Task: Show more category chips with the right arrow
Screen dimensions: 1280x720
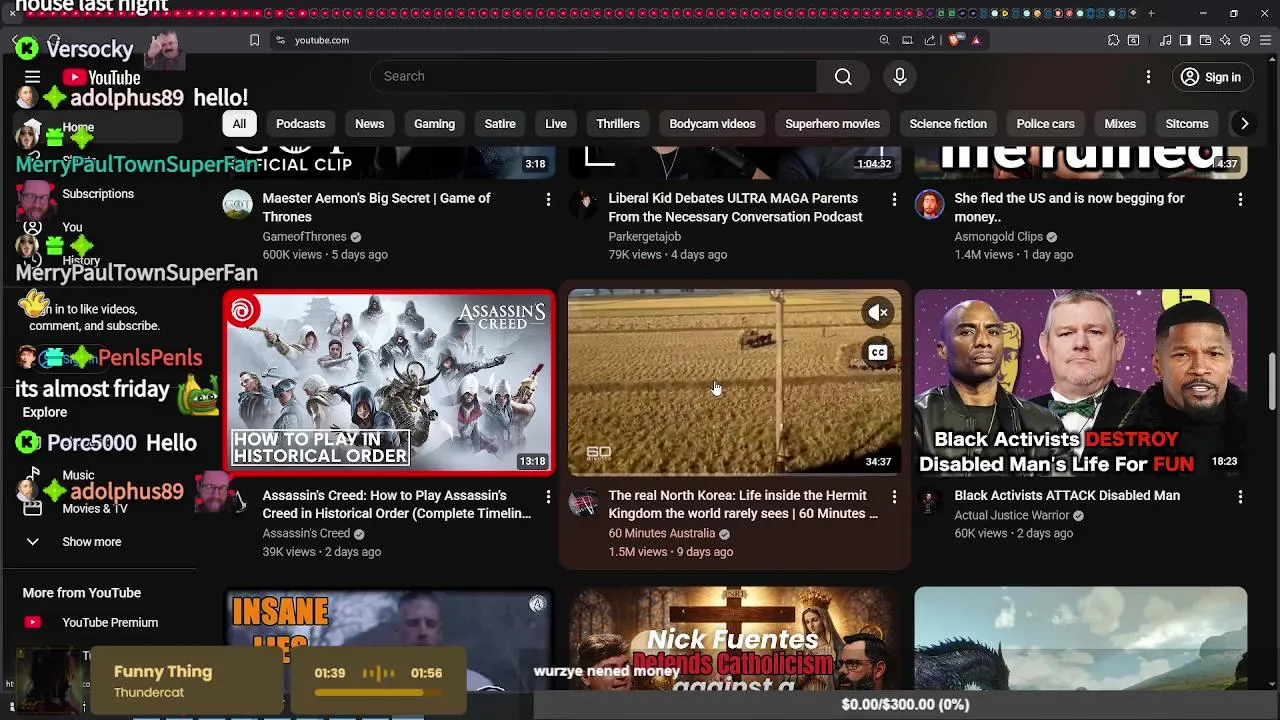Action: [x=1244, y=124]
